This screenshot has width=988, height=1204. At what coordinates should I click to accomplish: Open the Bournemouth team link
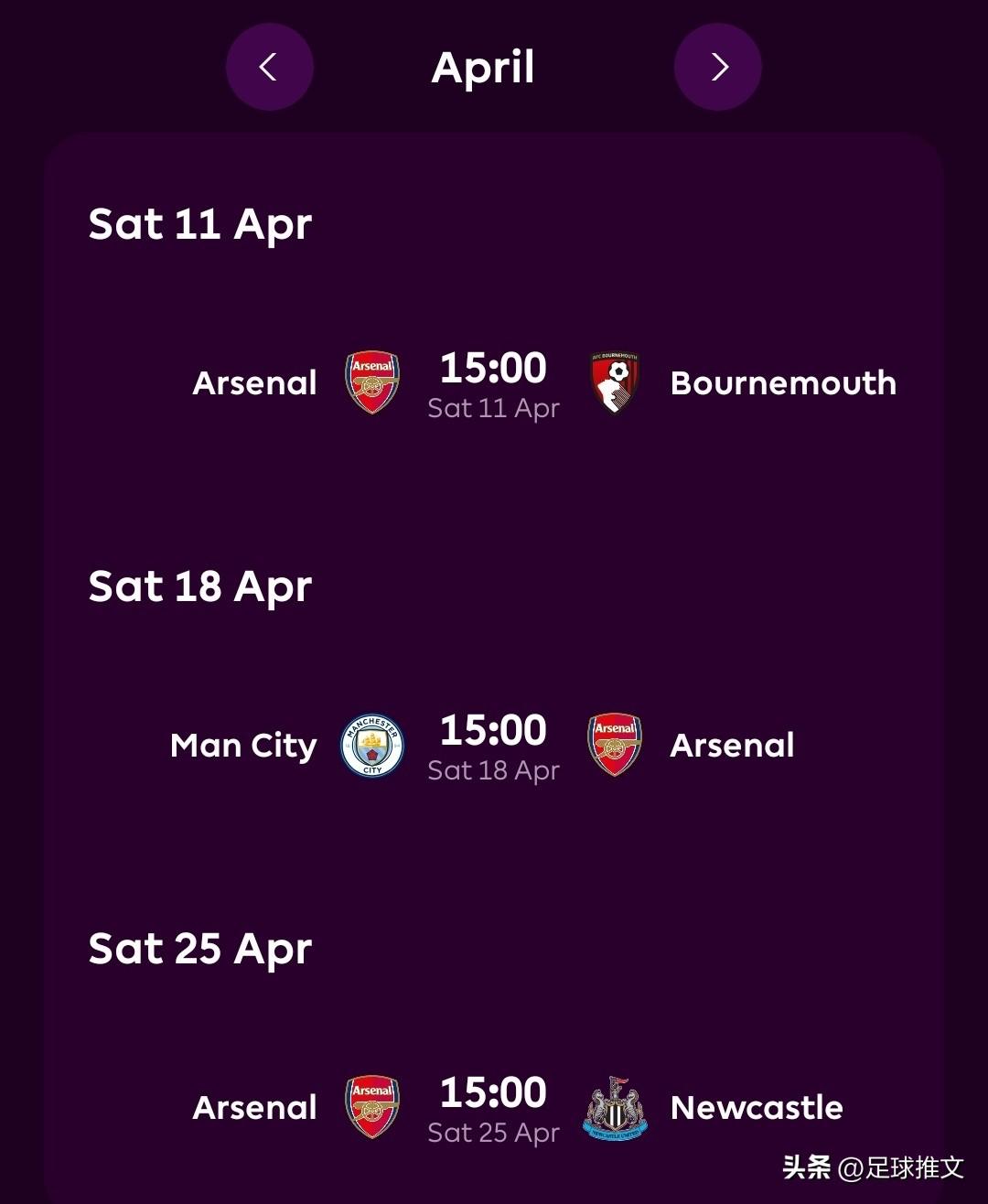coord(783,383)
